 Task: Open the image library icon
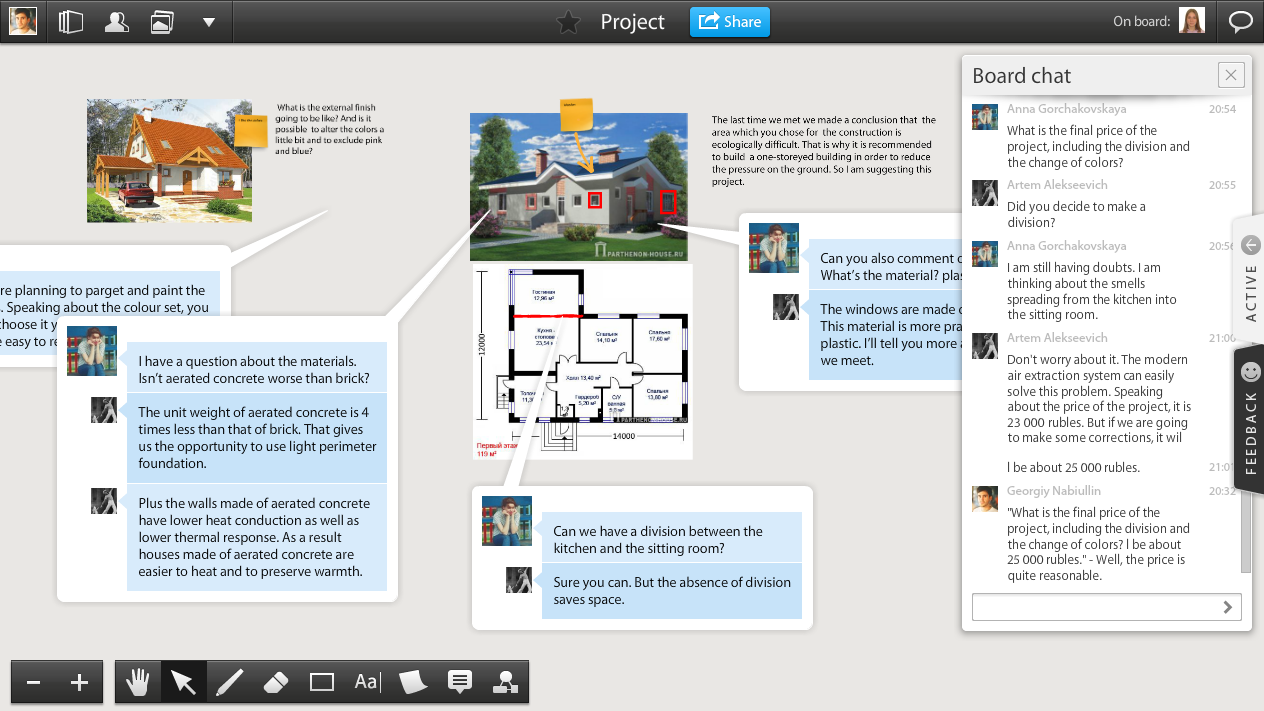(x=163, y=22)
